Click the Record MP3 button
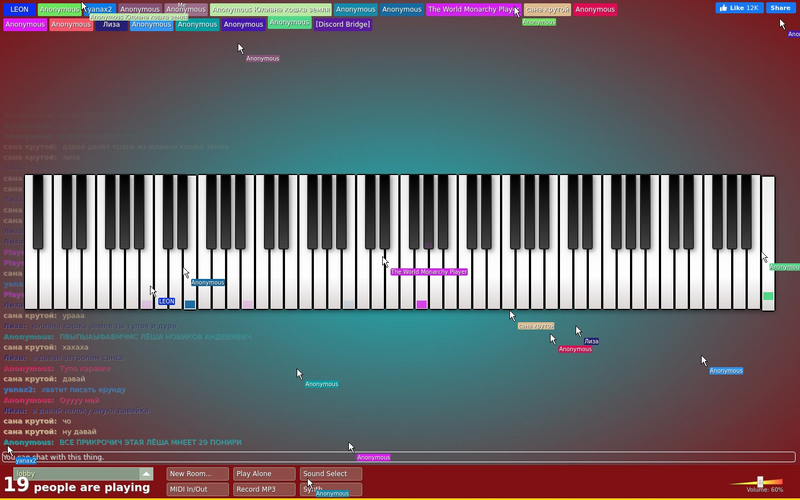Viewport: 800px width, 500px height. click(264, 489)
